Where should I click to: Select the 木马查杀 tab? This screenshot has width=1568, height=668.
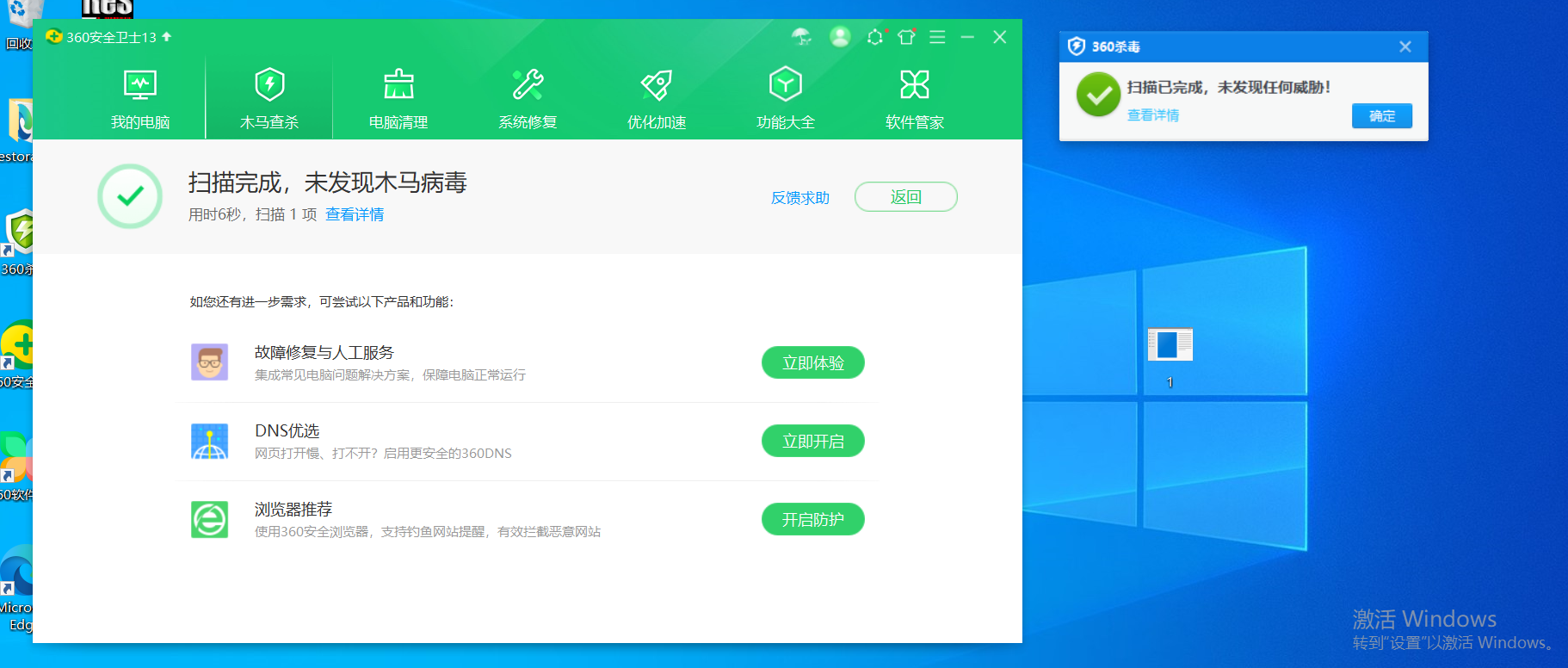click(269, 99)
